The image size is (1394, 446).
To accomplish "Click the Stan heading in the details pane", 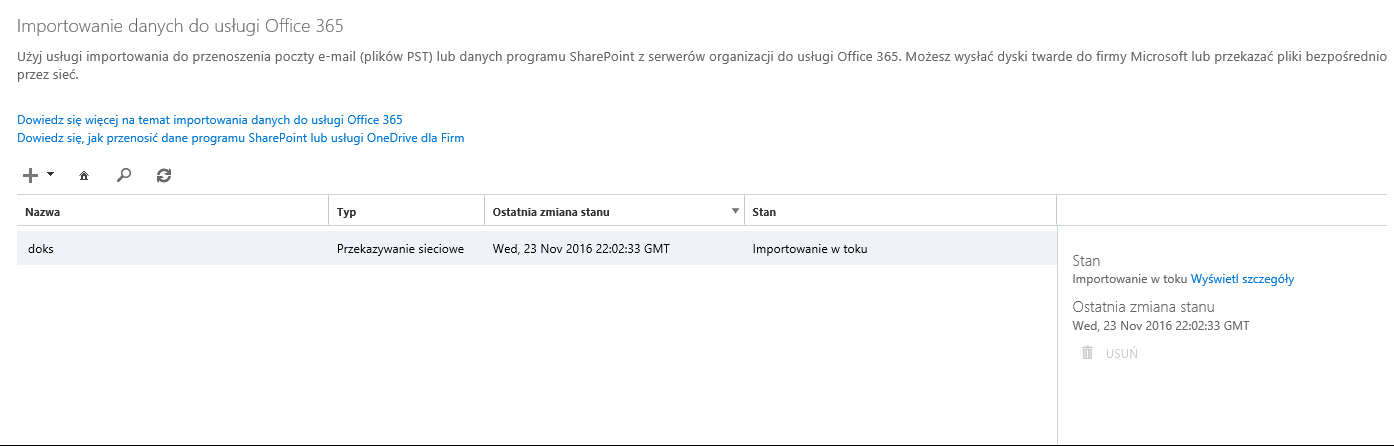I will [x=1086, y=261].
